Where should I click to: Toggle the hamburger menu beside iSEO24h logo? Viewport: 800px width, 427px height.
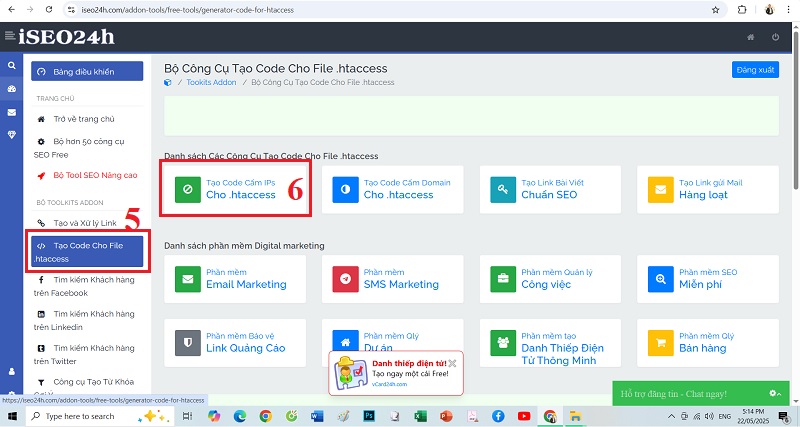point(10,36)
